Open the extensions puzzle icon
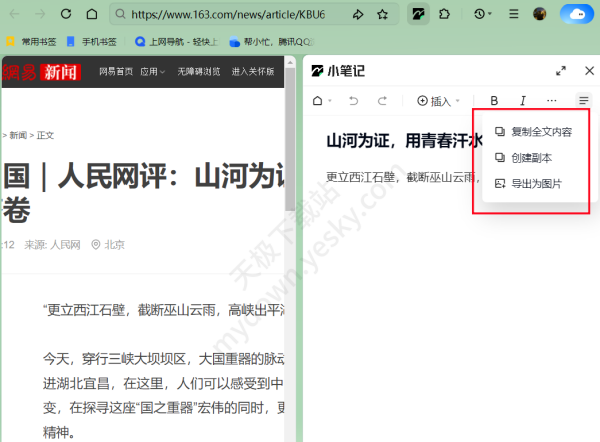This screenshot has width=600, height=442. click(444, 15)
